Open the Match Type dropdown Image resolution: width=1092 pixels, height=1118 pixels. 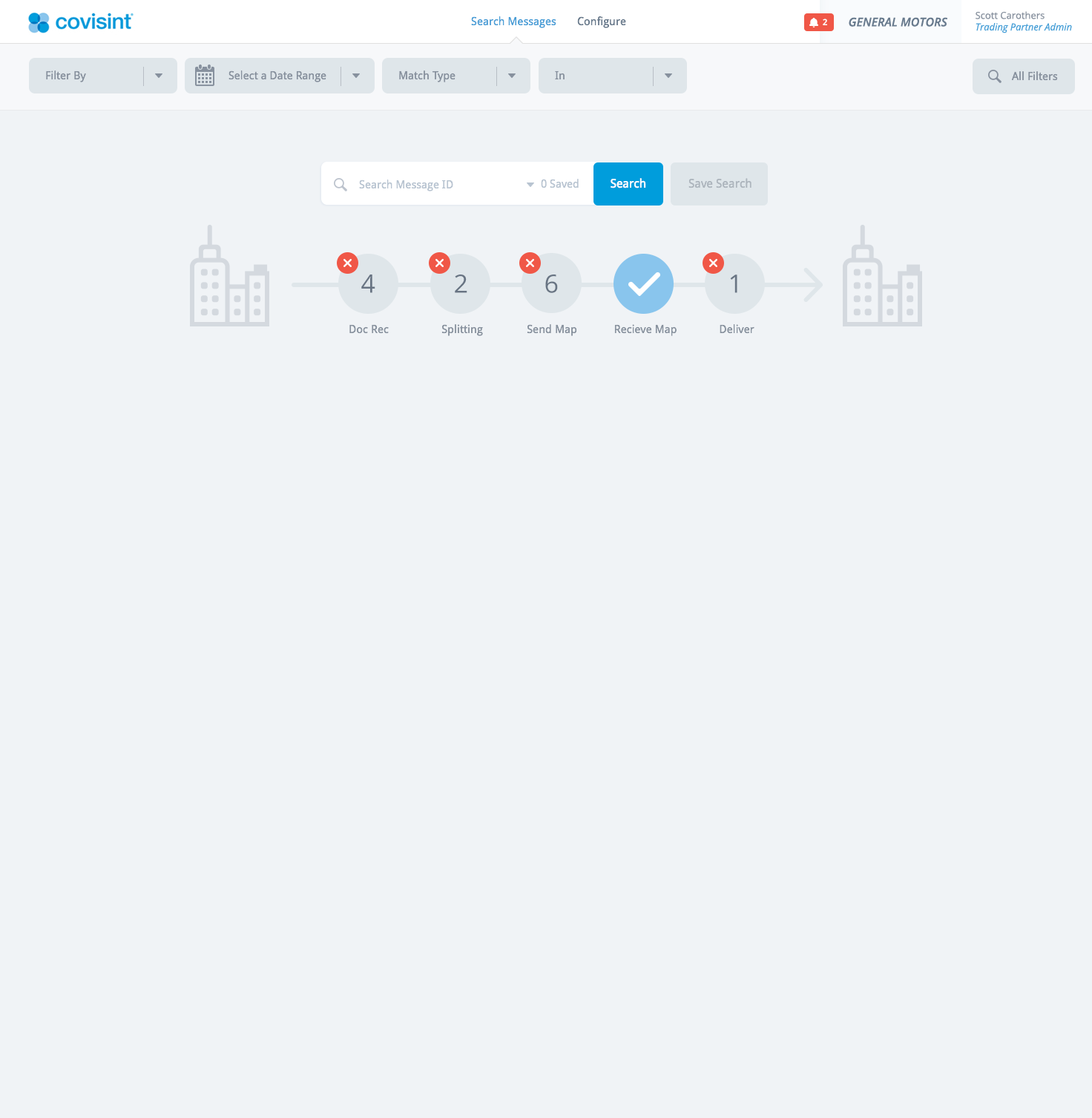[456, 76]
